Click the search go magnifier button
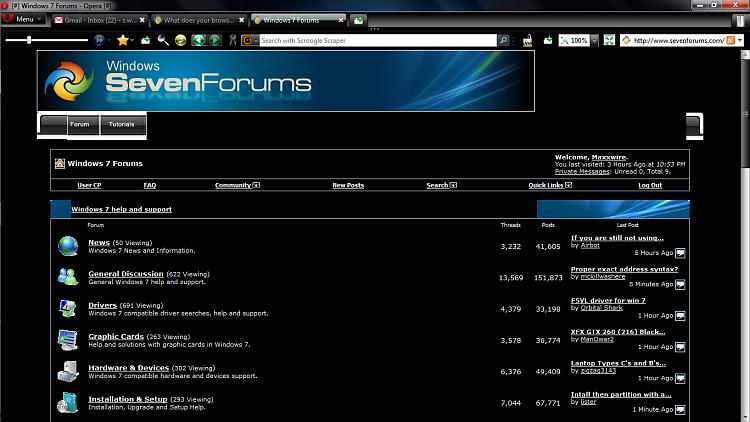 coord(503,41)
